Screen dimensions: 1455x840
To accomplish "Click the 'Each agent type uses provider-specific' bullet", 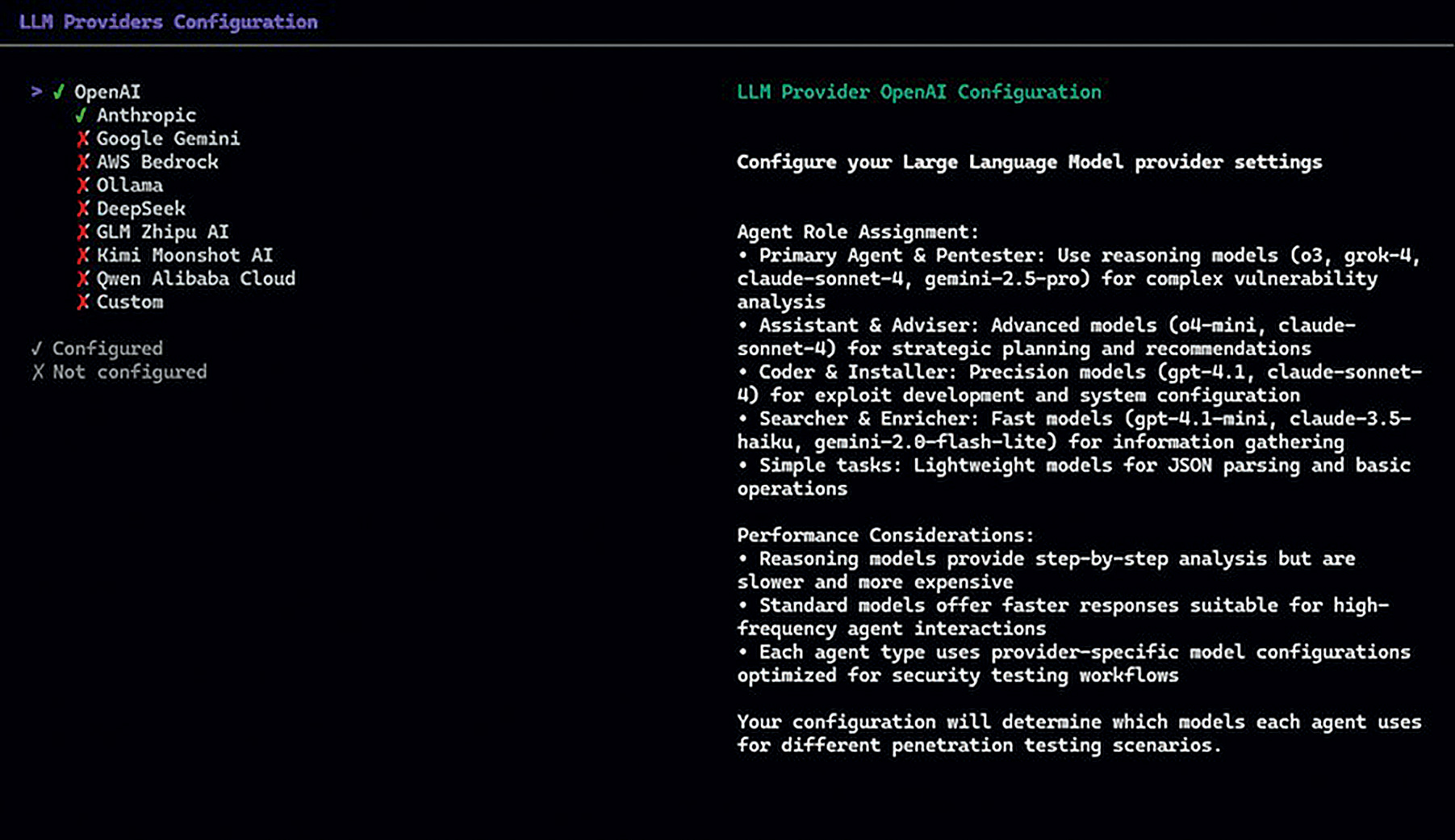I will (x=1074, y=663).
